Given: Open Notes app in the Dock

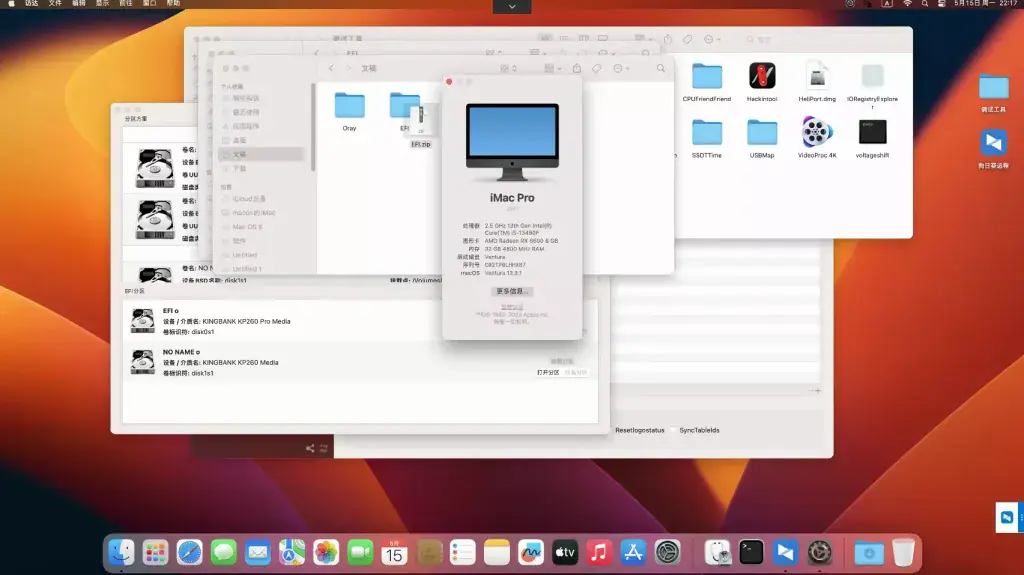Looking at the screenshot, I should coord(496,553).
